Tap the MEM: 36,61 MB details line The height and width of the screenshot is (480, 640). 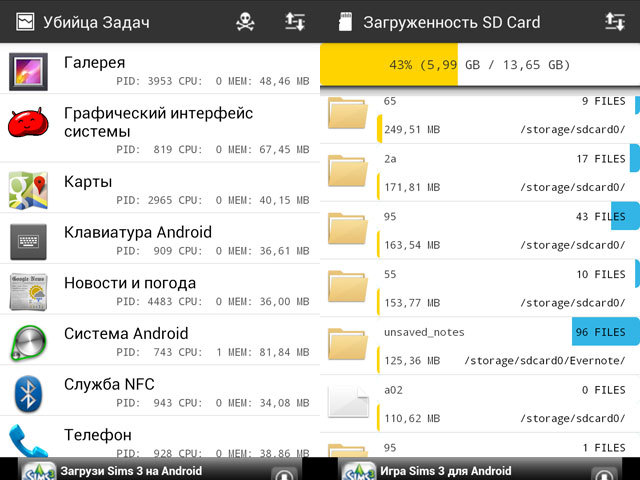[x=213, y=251]
